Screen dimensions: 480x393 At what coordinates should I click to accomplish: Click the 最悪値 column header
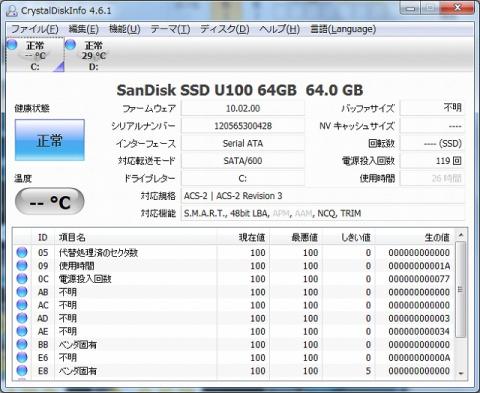tap(296, 237)
